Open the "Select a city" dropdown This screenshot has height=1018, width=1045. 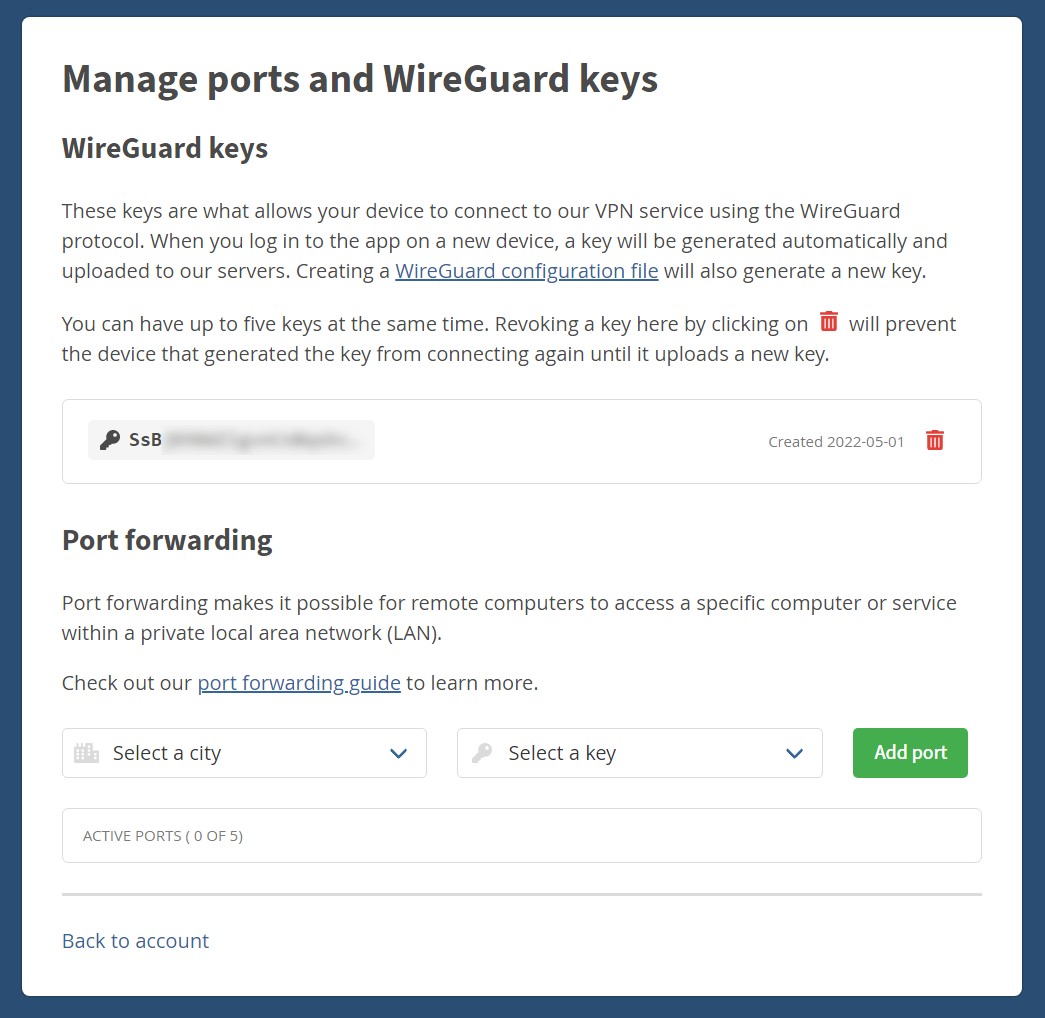click(244, 753)
